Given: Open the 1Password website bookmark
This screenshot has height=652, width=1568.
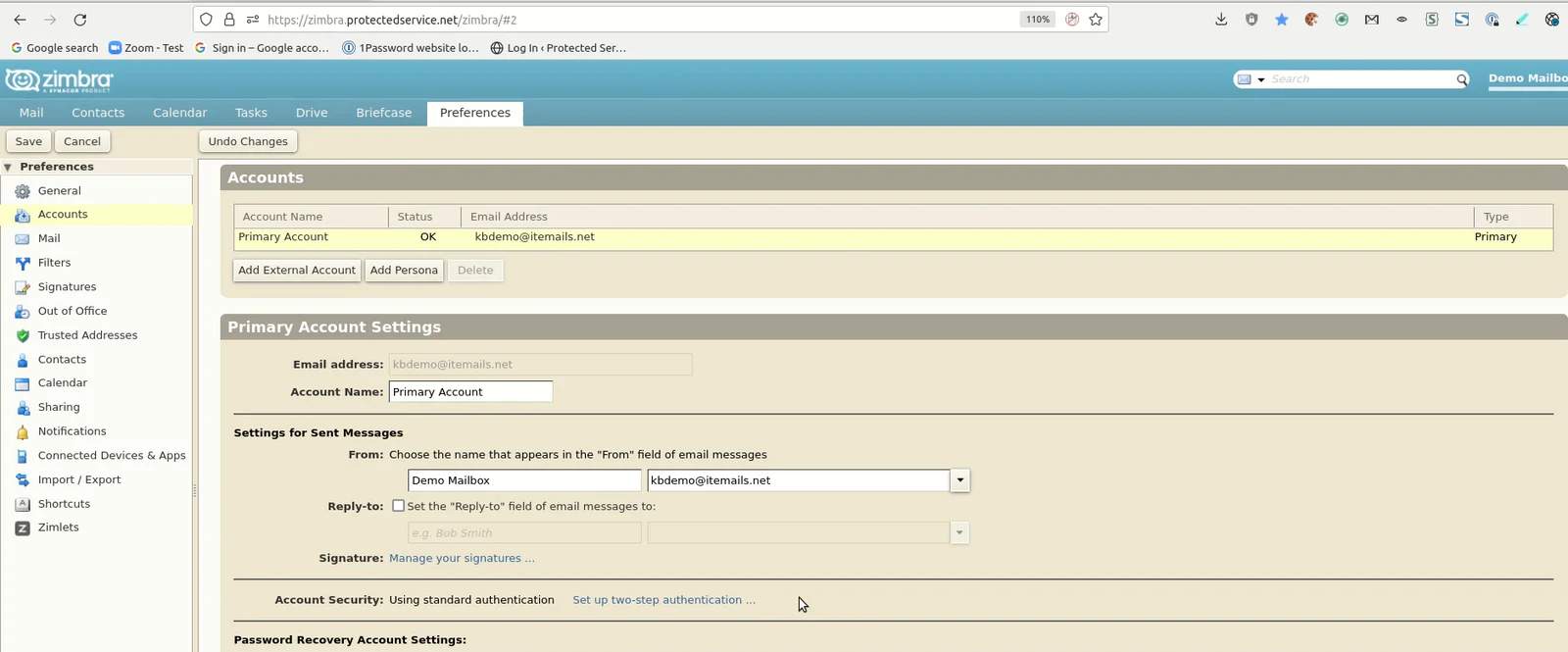Looking at the screenshot, I should tap(410, 48).
